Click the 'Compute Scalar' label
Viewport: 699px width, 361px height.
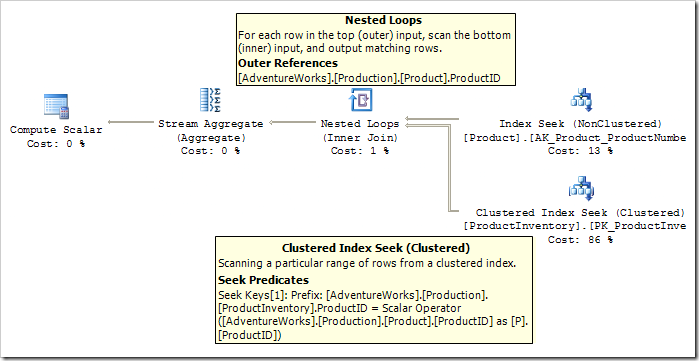pos(56,130)
